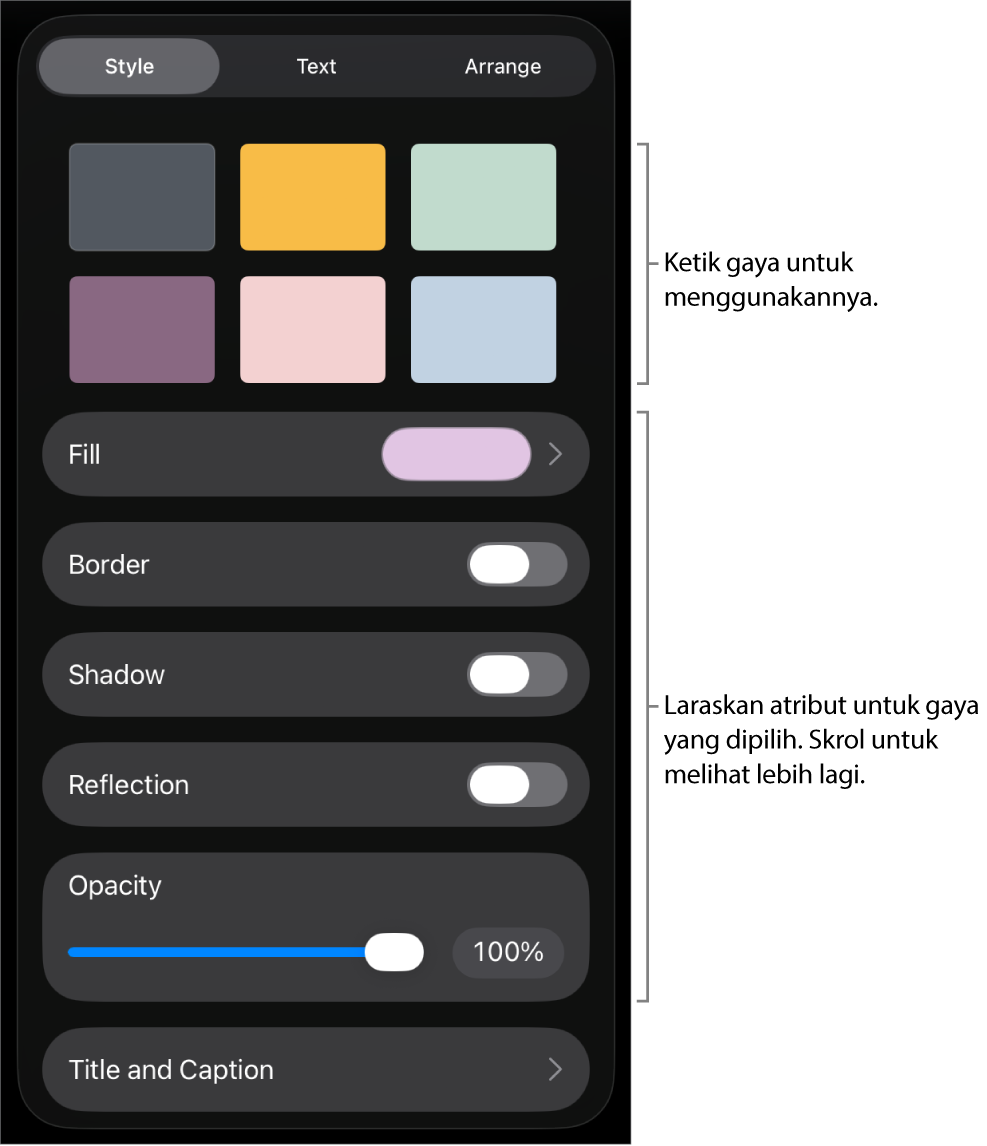Screen dimensions: 987x1146
Task: Select the pink style preset
Action: click(312, 329)
